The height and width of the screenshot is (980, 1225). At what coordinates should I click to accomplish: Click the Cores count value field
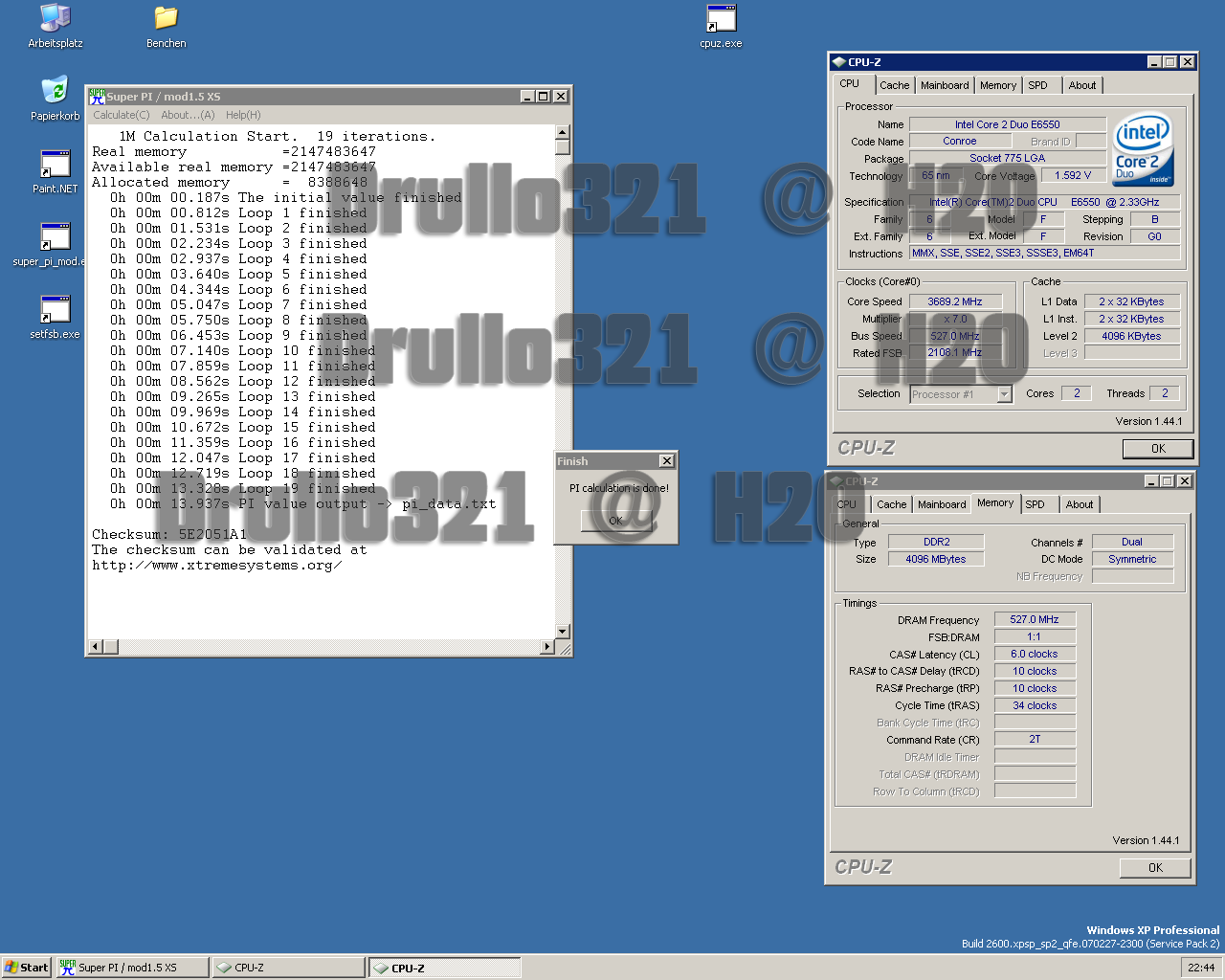click(1077, 393)
